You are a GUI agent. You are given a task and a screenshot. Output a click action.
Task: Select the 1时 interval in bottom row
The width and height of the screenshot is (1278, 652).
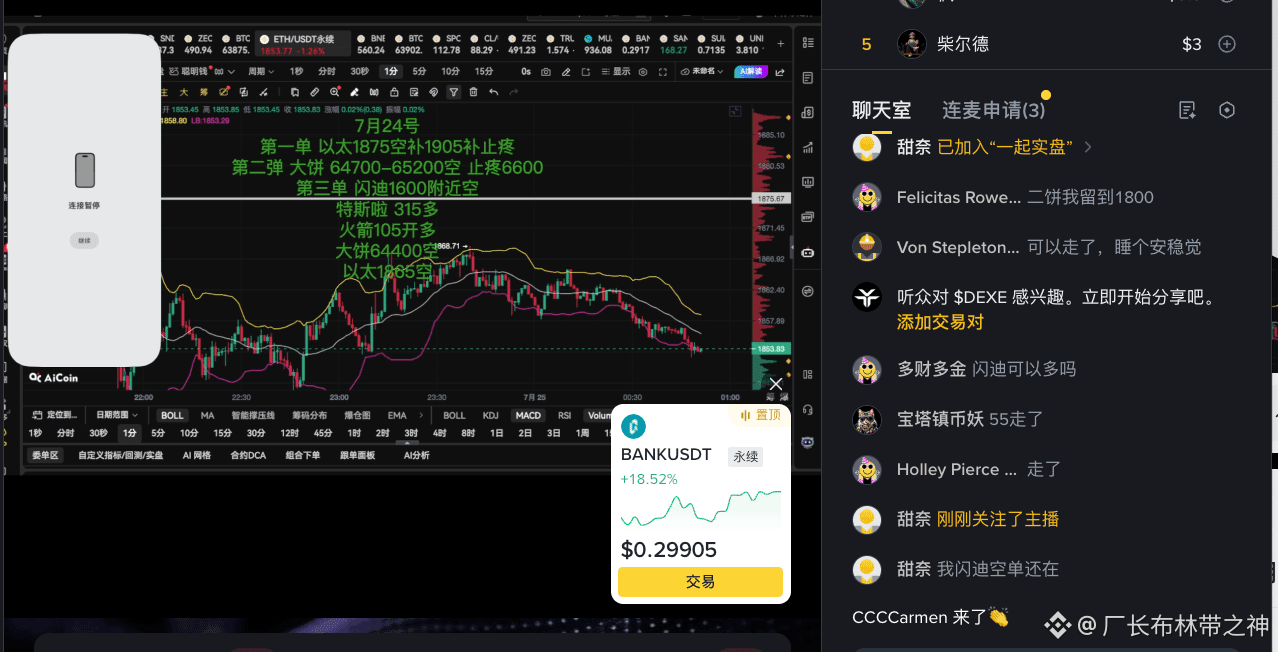353,433
